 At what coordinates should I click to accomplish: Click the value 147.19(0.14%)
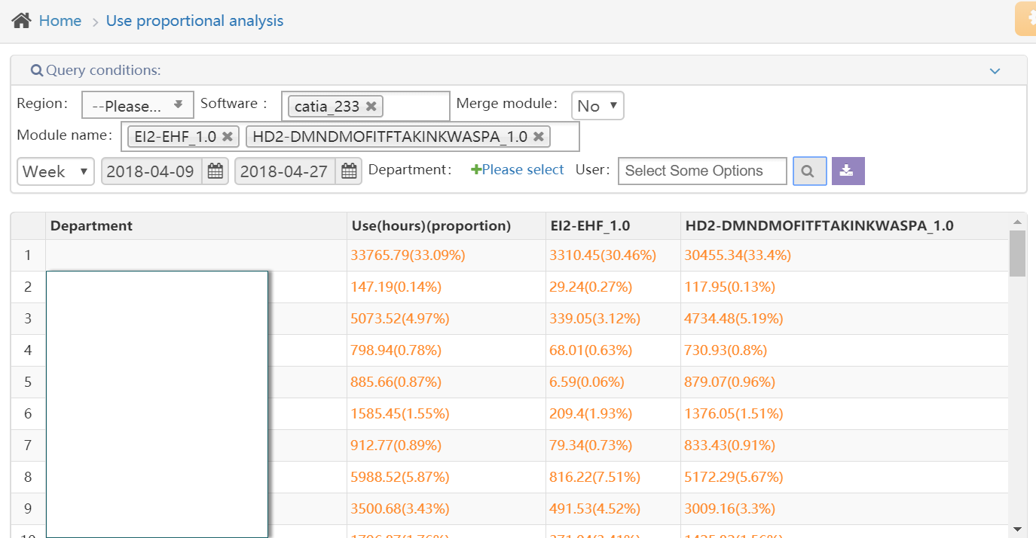pos(396,287)
